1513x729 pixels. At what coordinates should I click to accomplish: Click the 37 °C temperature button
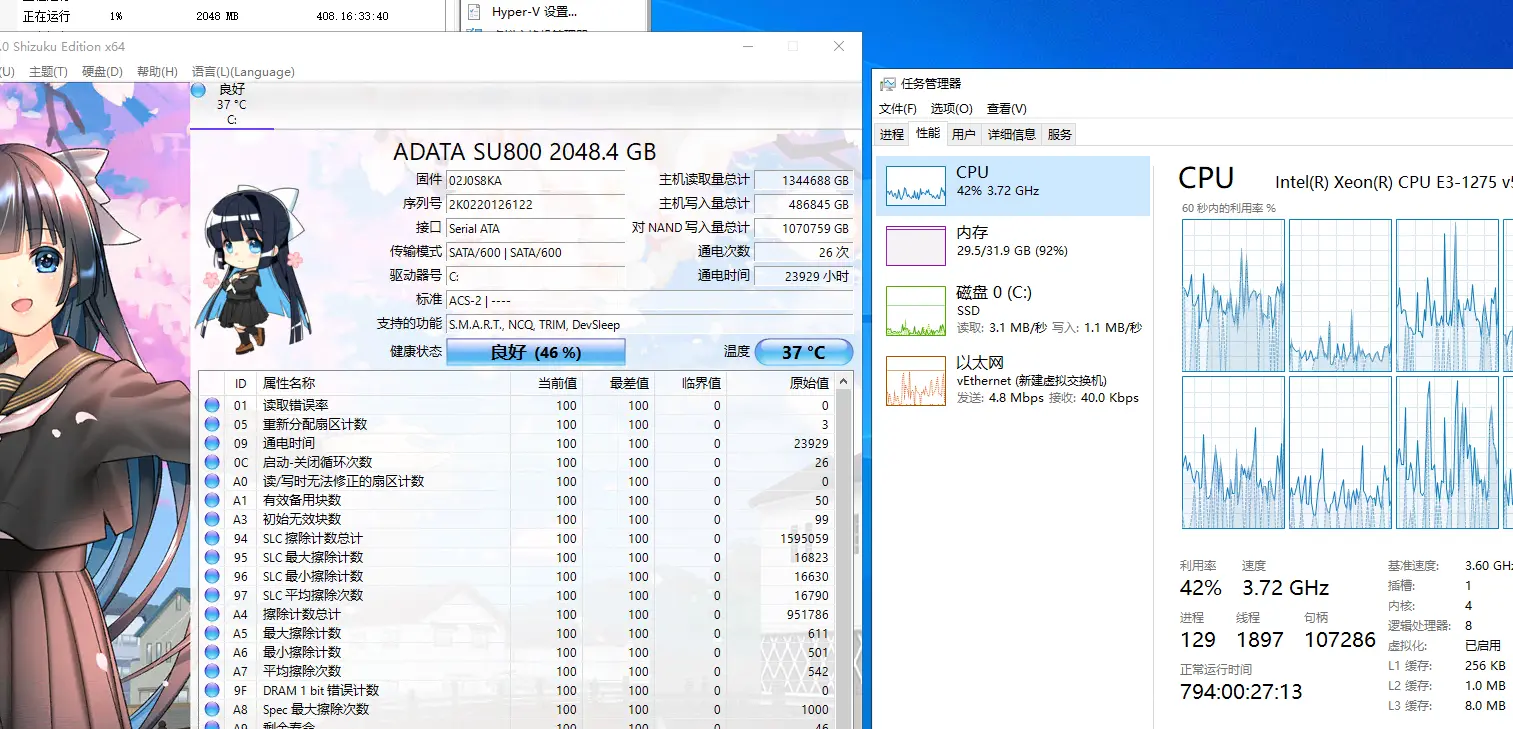[x=804, y=352]
